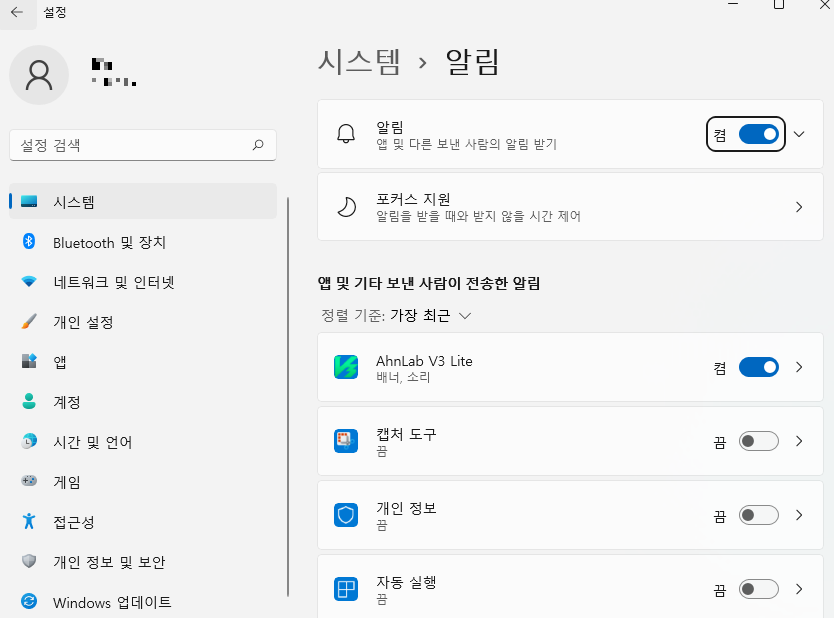Click the Windows 업데이트 icon

click(24, 603)
